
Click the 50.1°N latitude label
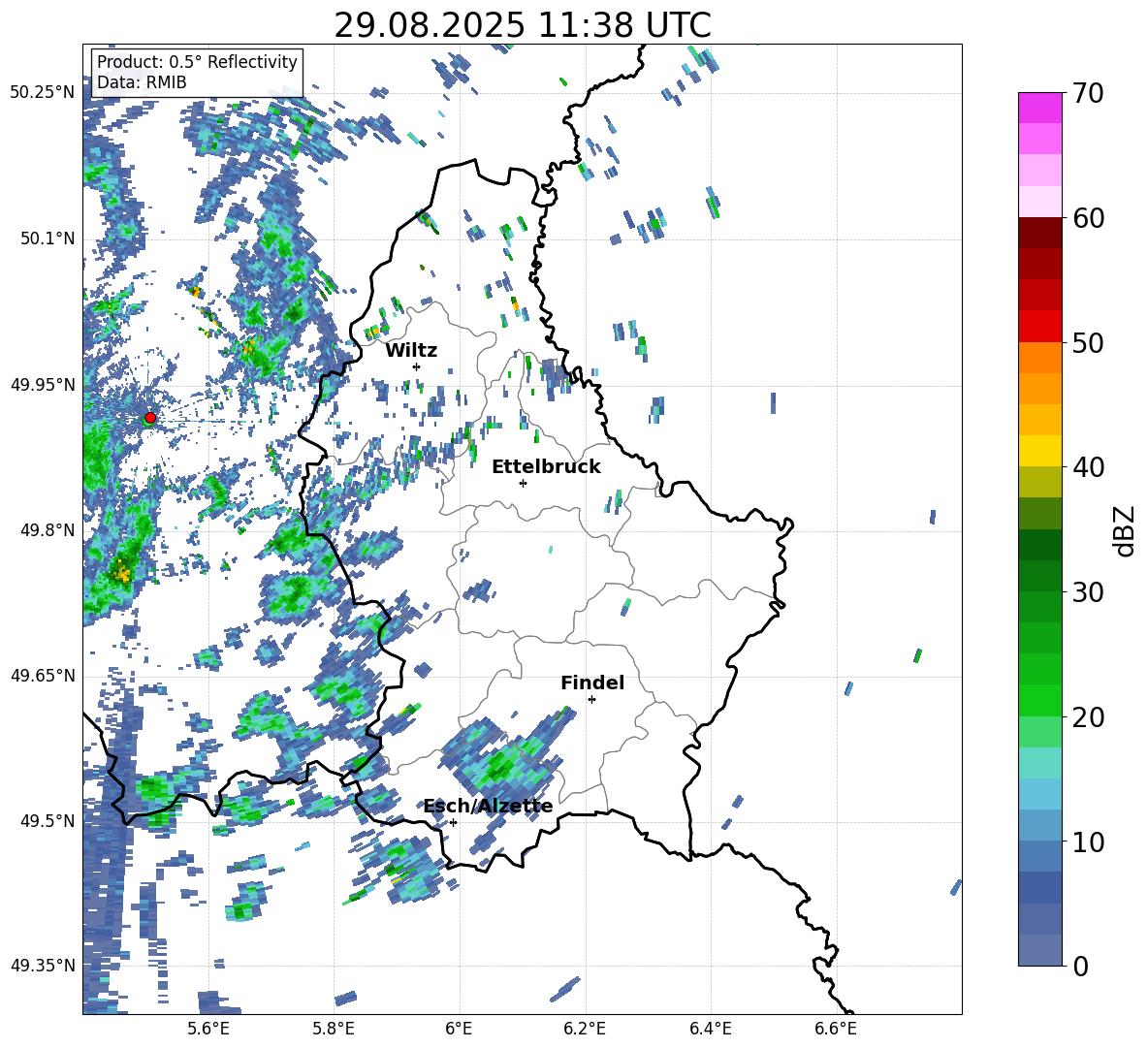[x=48, y=238]
